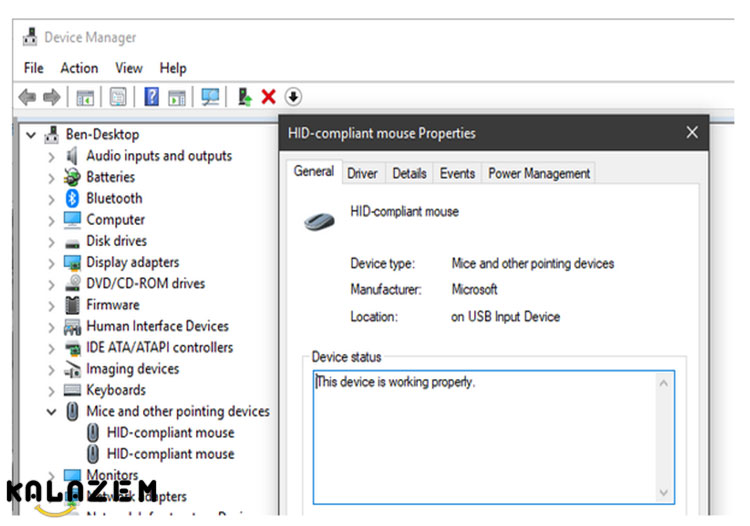Expand the Display adapters node

[x=51, y=262]
